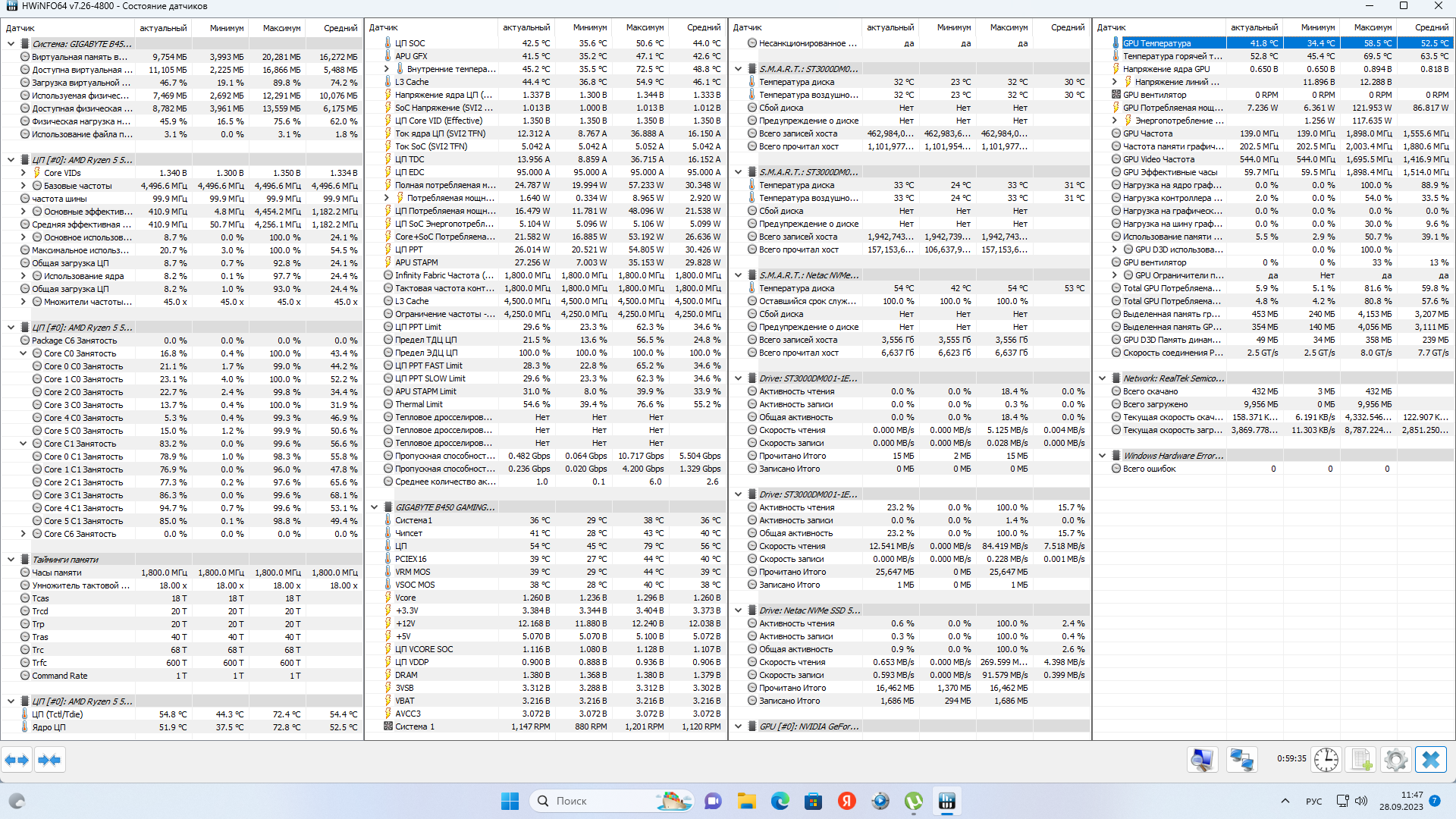Click the expand columns arrows button
Viewport: 1456px width, 819px height.
point(17,760)
